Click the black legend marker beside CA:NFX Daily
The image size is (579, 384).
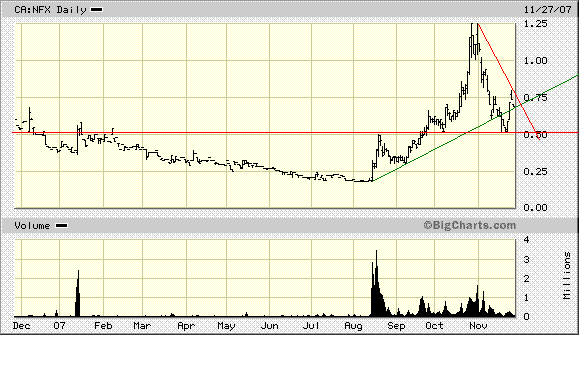97,10
